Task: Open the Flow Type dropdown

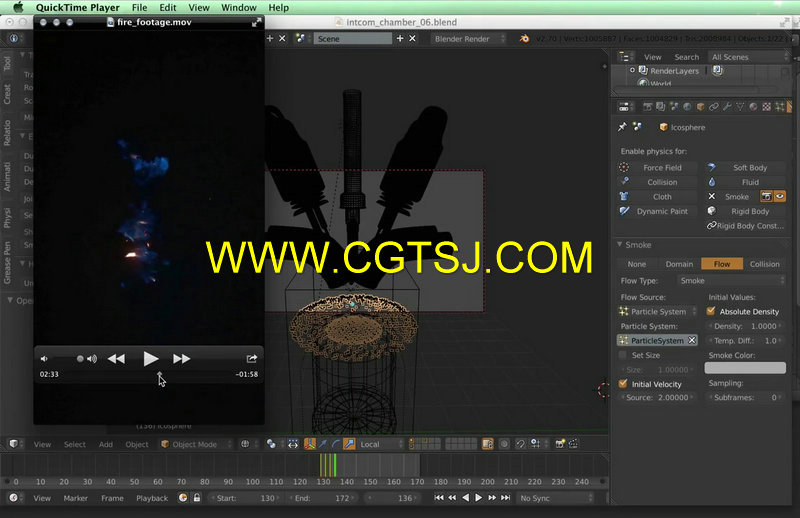Action: [731, 281]
